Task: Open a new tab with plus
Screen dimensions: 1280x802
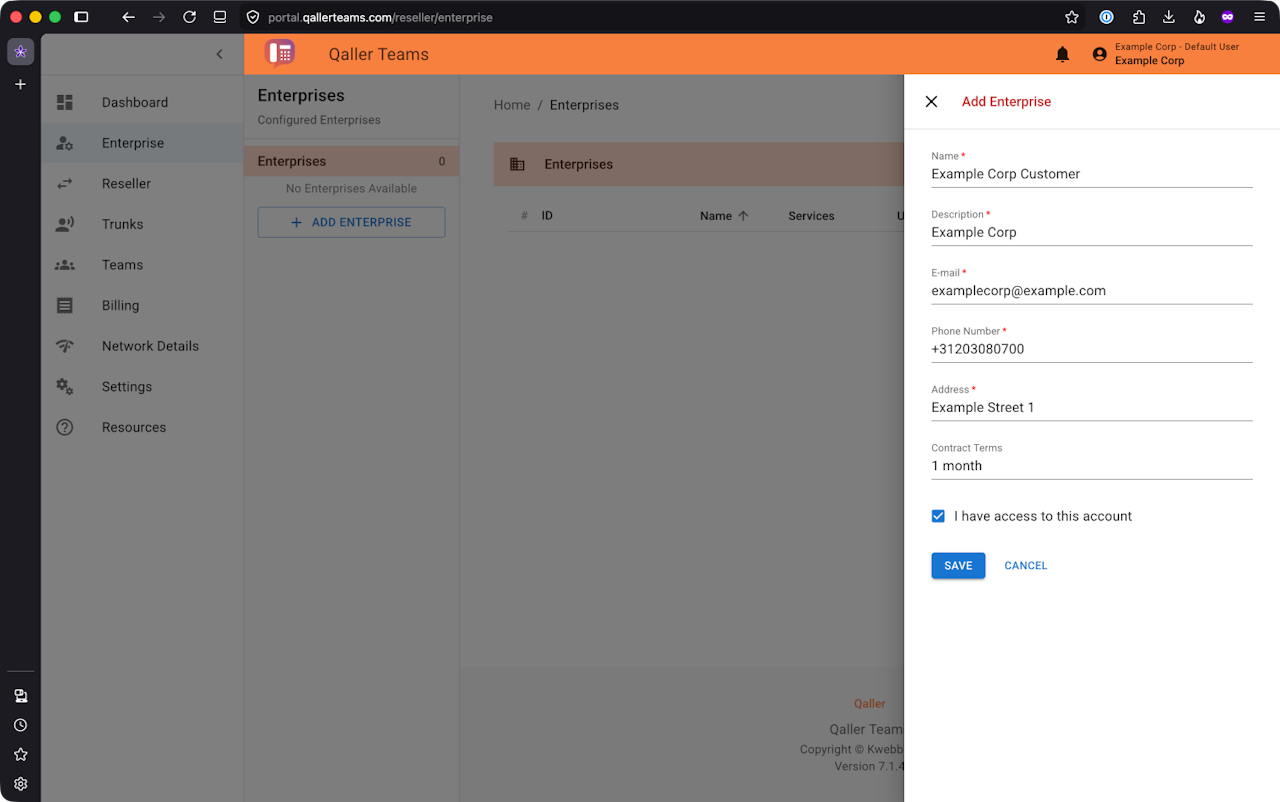Action: [20, 85]
